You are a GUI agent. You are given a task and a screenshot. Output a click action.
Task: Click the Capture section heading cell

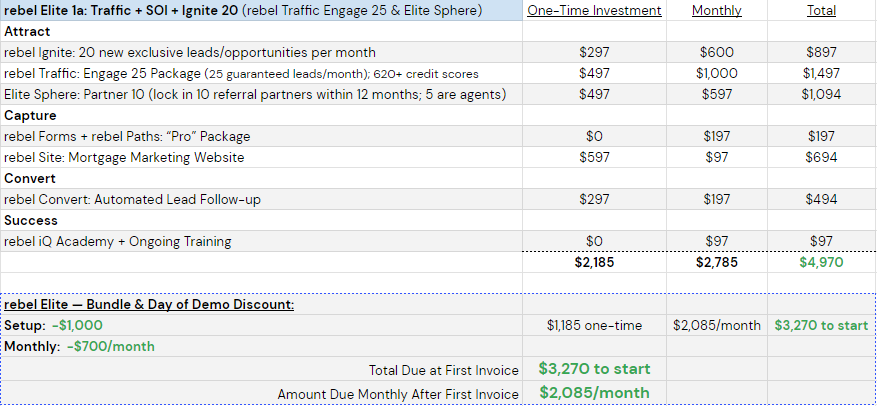[x=261, y=116]
